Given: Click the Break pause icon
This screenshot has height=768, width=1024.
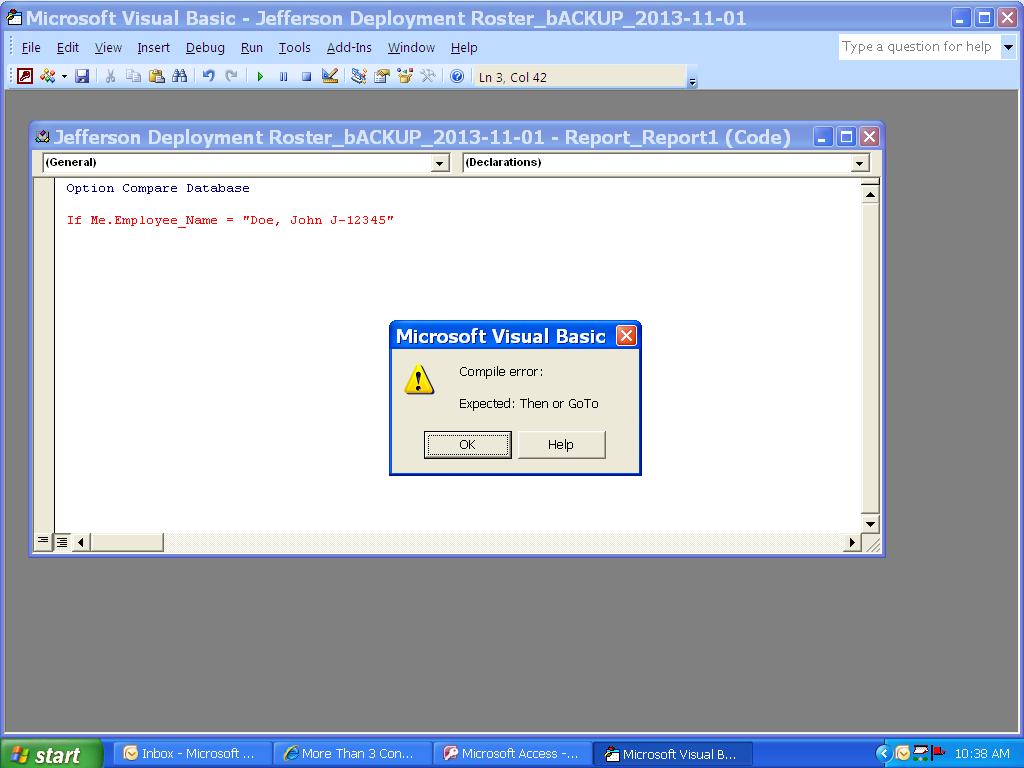Looking at the screenshot, I should (x=283, y=76).
